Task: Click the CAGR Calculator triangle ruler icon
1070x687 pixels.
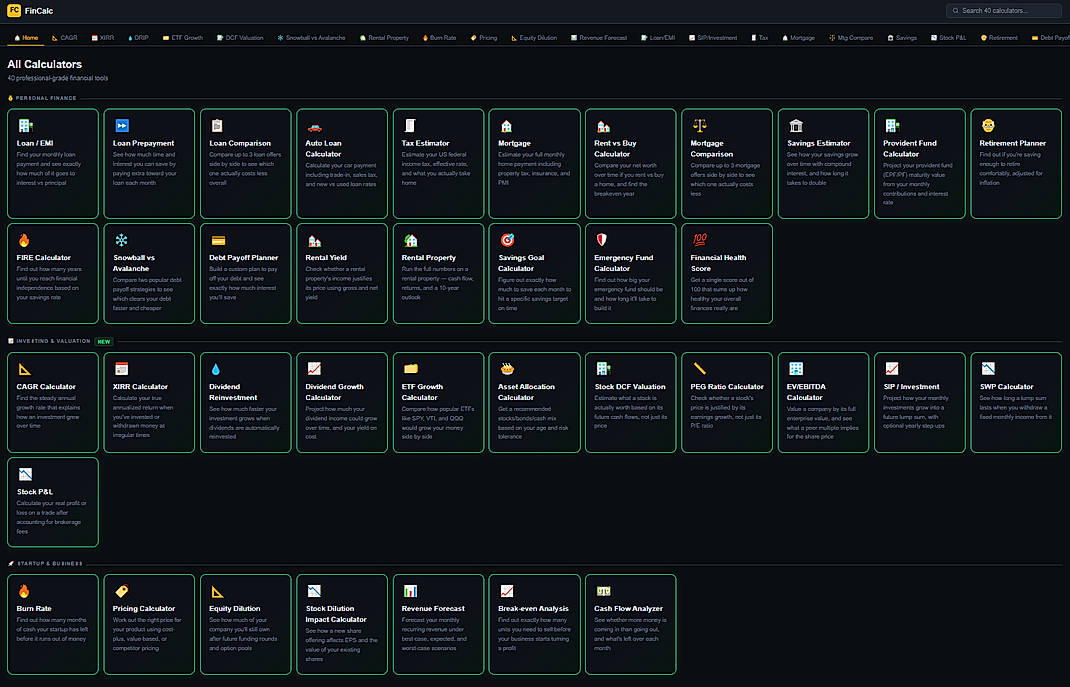Action: (25, 369)
